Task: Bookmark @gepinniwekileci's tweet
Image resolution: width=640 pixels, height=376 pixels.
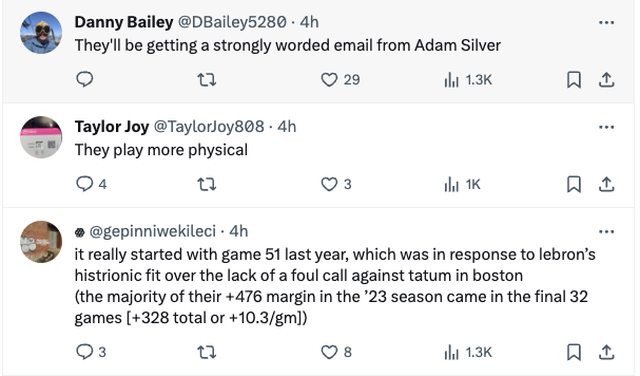Action: pos(574,352)
